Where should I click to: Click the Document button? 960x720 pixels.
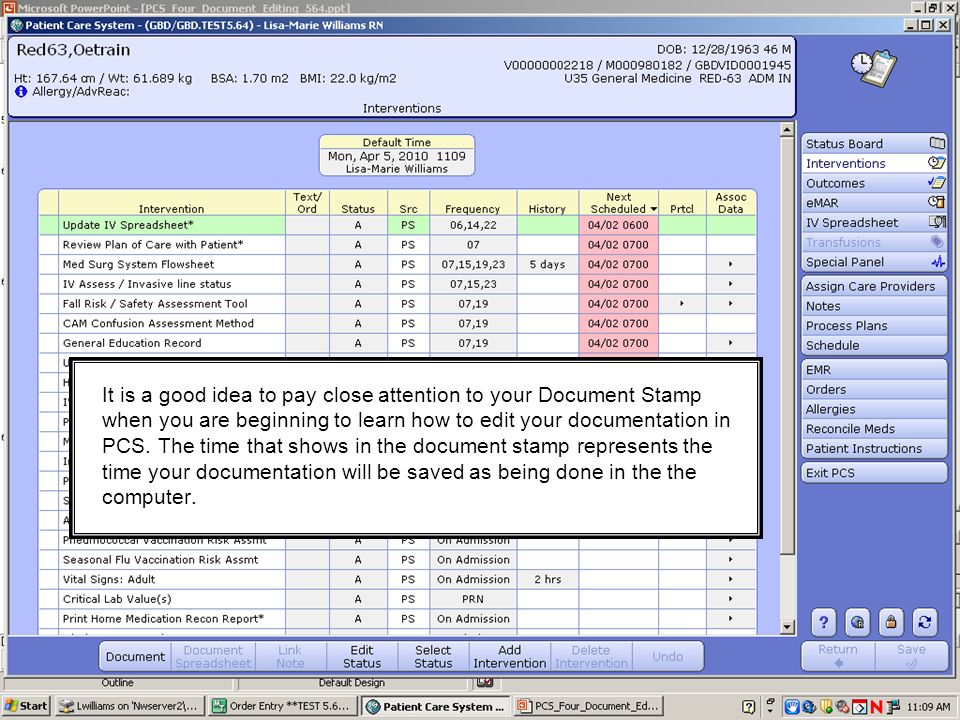click(135, 656)
